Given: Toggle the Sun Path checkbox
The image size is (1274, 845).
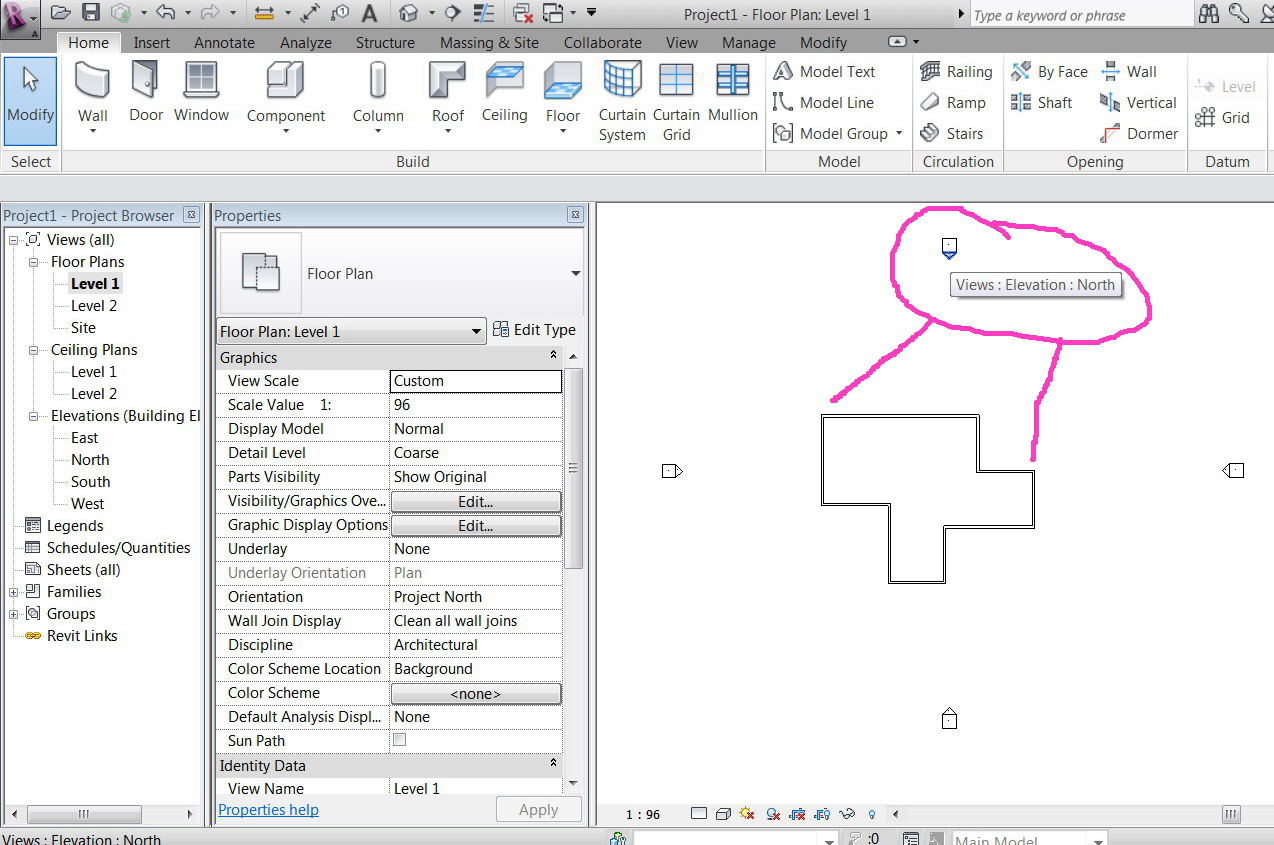Looking at the screenshot, I should [400, 740].
